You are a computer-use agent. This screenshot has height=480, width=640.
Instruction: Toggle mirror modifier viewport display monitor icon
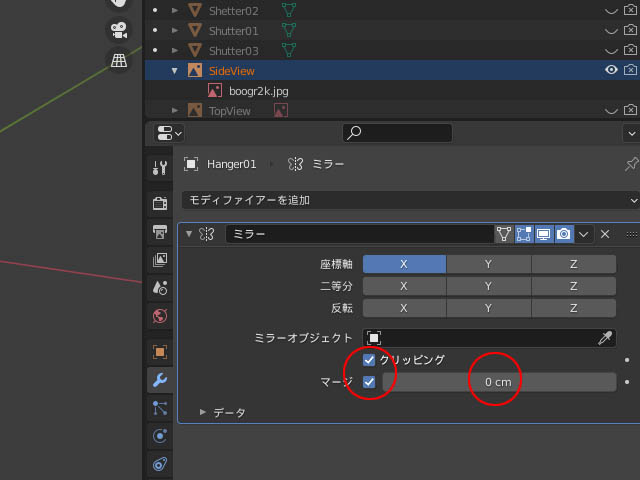point(544,234)
